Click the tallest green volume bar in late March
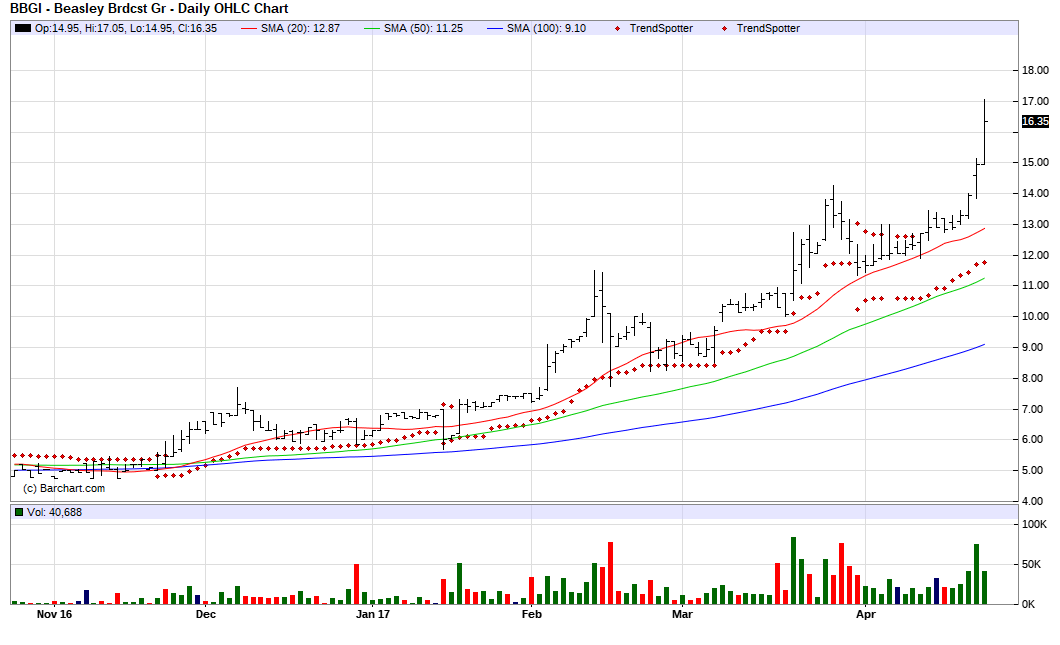This screenshot has height=645, width=1060. 794,571
